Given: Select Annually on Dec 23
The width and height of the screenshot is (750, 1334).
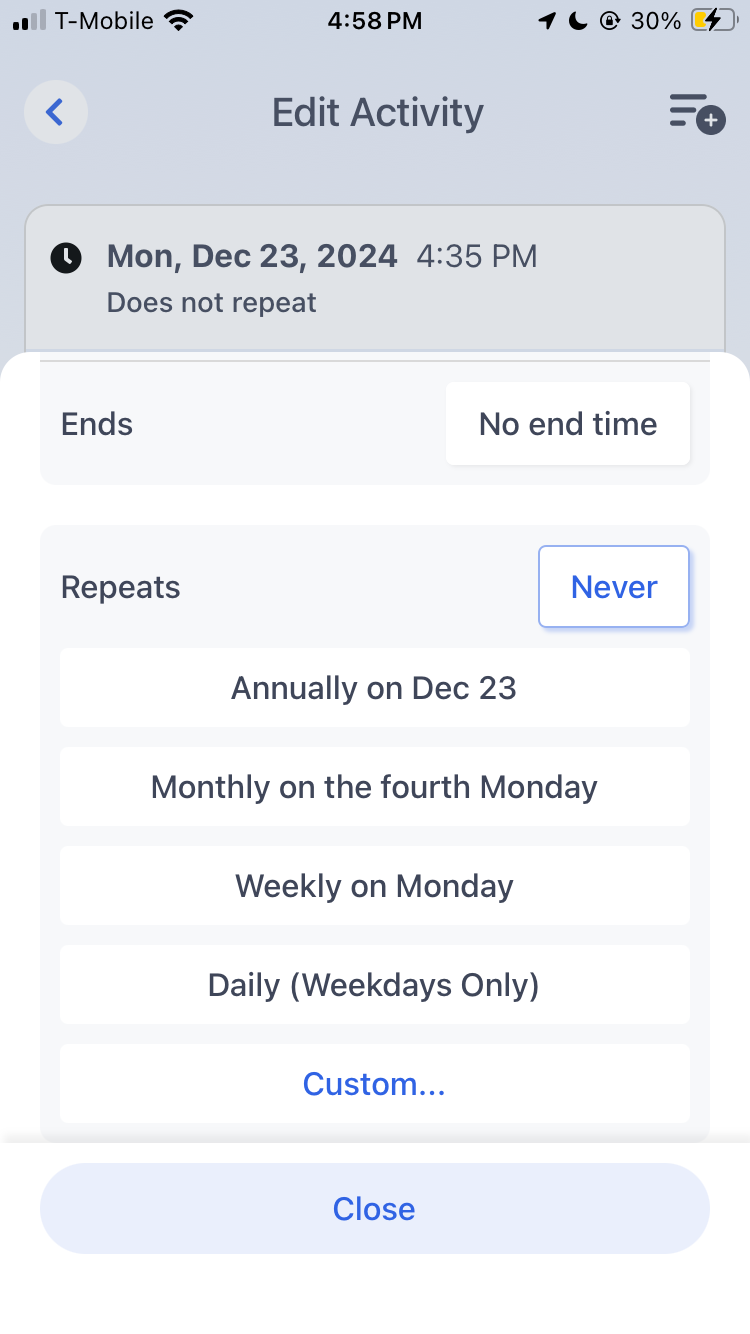Looking at the screenshot, I should tap(375, 688).
